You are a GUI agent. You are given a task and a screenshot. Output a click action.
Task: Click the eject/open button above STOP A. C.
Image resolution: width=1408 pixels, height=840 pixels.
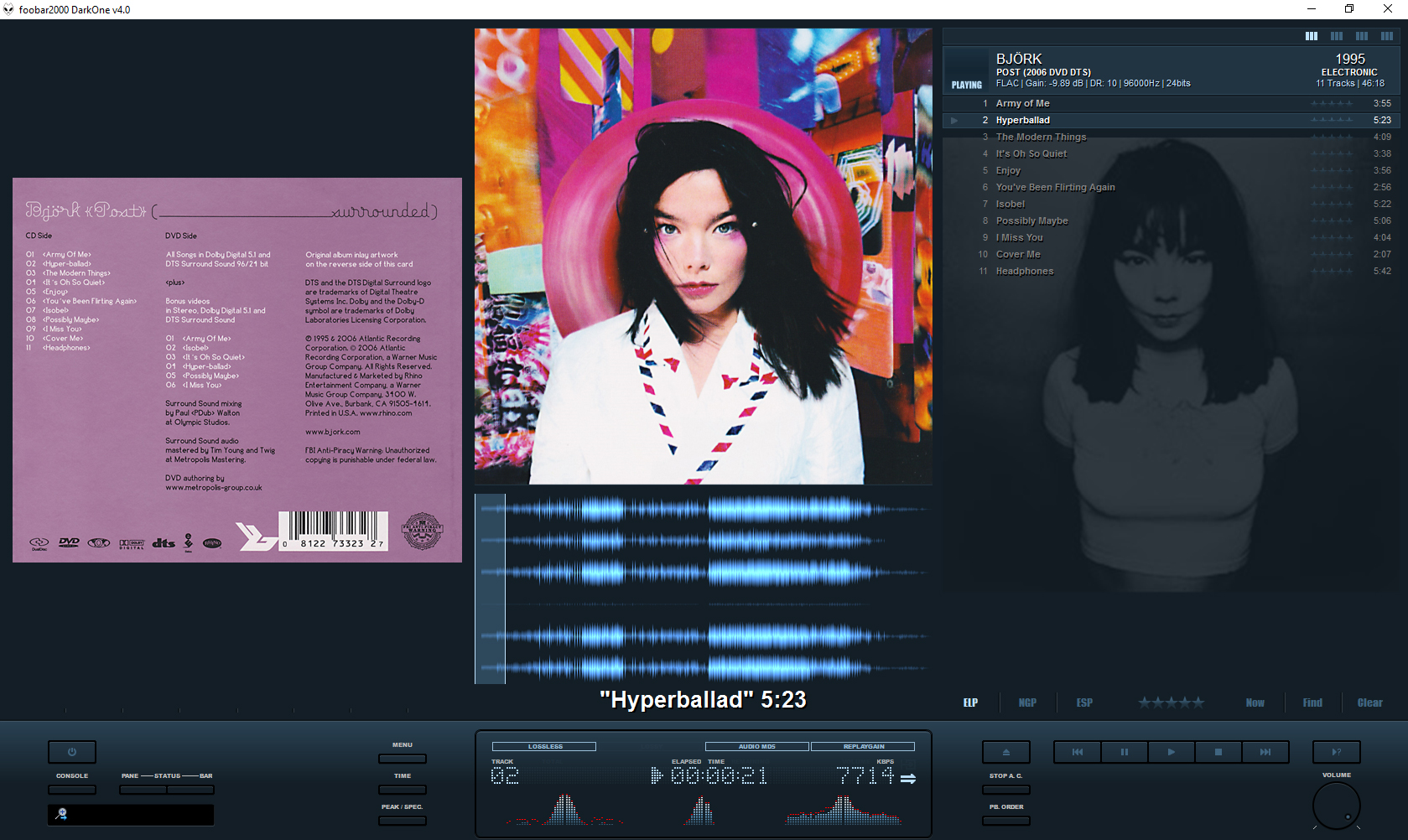pos(1005,752)
